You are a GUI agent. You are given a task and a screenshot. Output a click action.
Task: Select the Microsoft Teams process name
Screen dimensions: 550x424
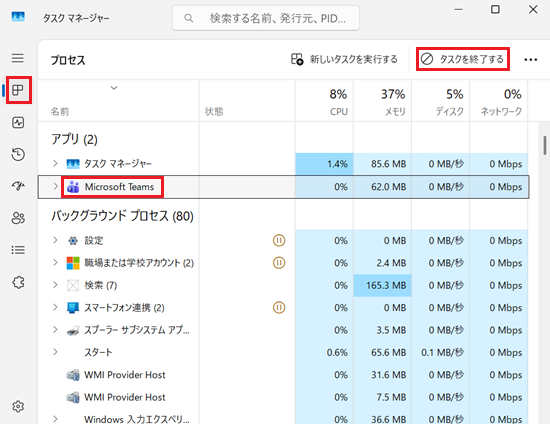(x=119, y=187)
